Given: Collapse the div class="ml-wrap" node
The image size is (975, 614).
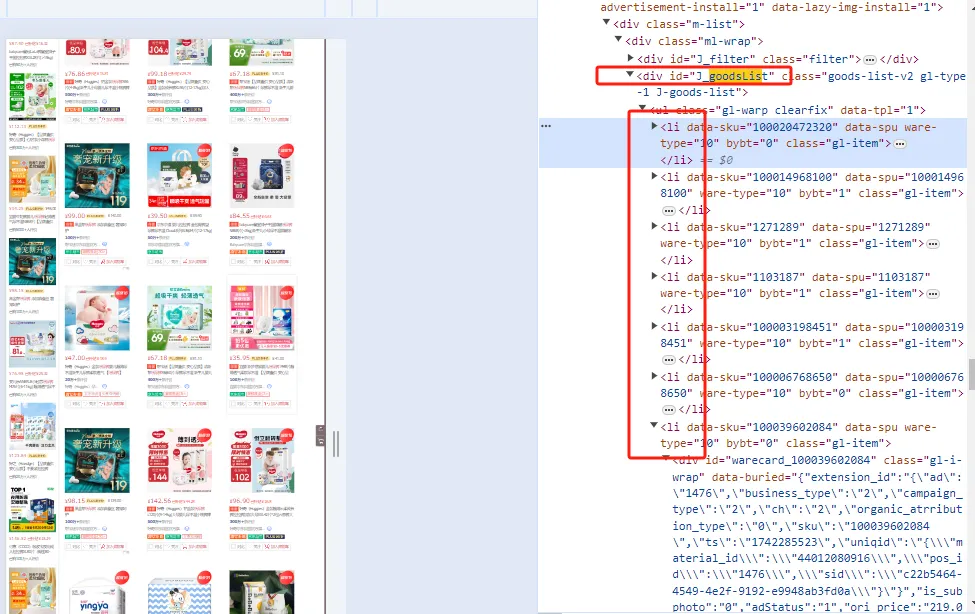Looking at the screenshot, I should pyautogui.click(x=618, y=40).
